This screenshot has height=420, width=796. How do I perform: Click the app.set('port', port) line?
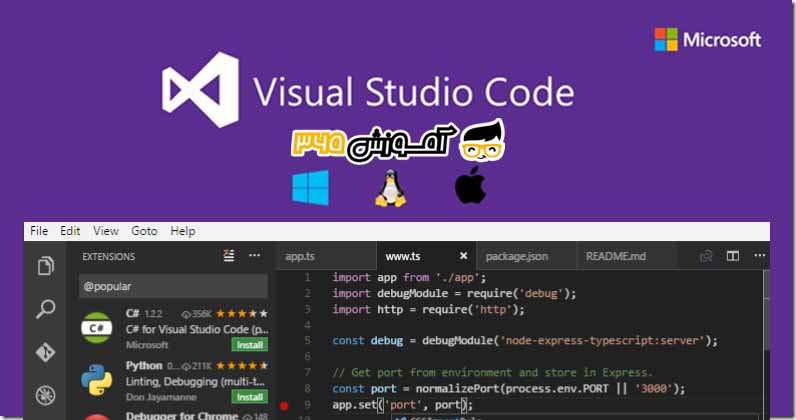point(403,405)
